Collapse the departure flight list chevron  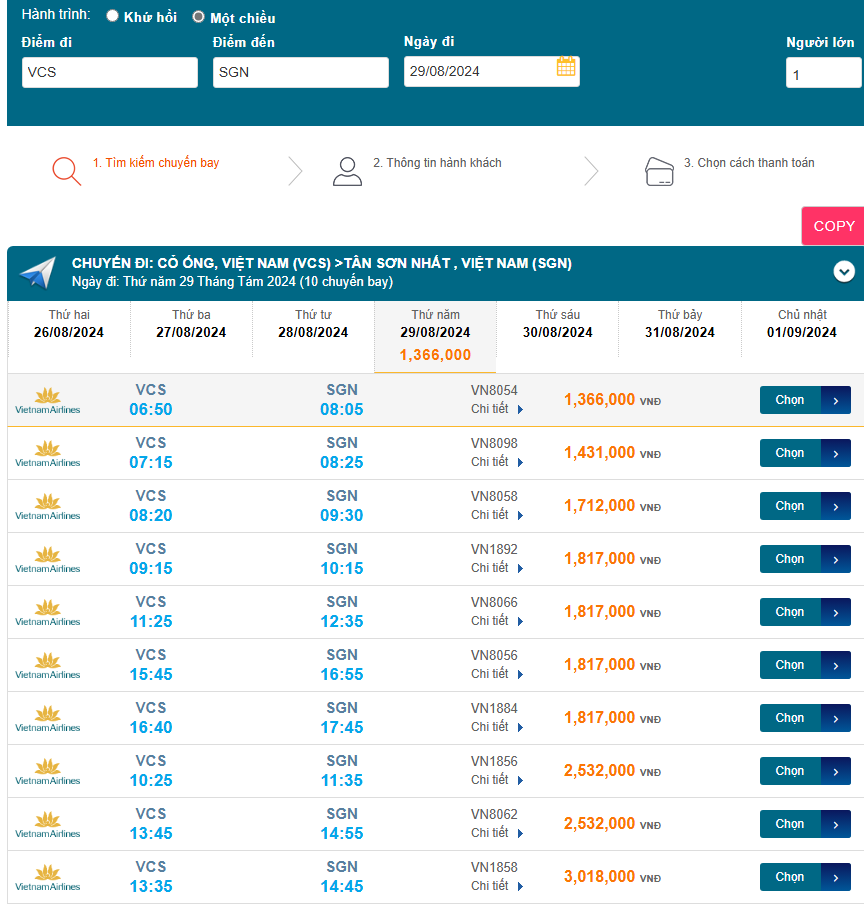point(844,271)
